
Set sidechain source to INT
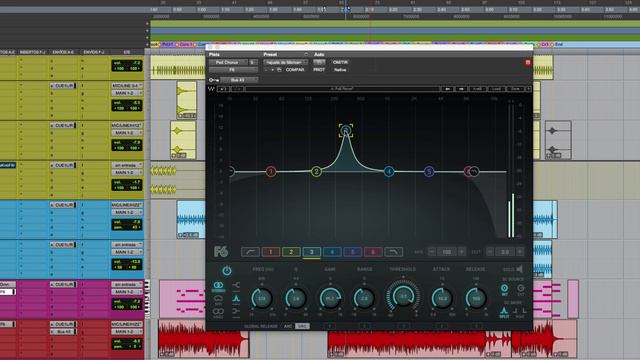coord(504,289)
